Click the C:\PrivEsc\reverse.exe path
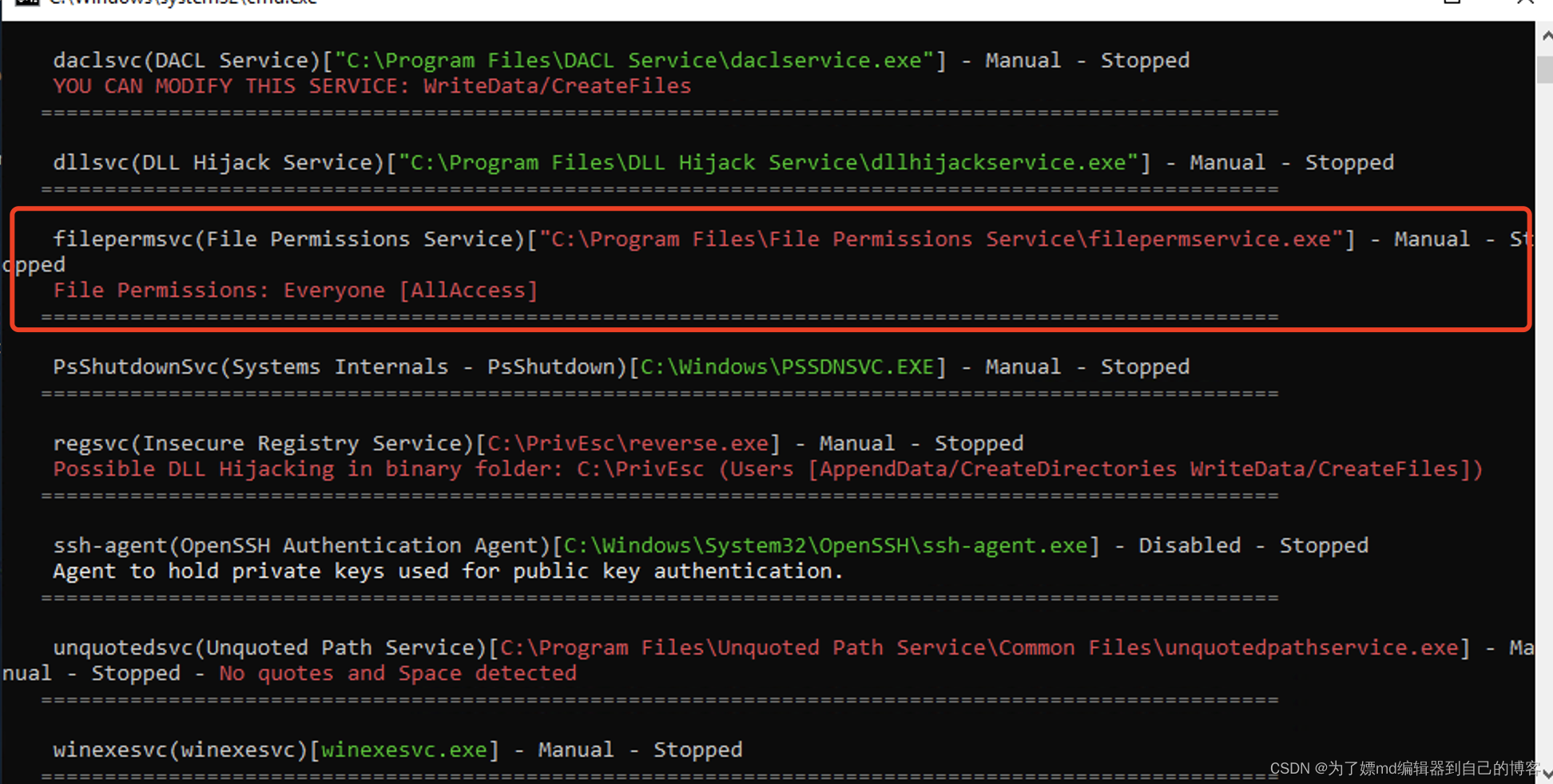This screenshot has width=1553, height=784. 627,444
